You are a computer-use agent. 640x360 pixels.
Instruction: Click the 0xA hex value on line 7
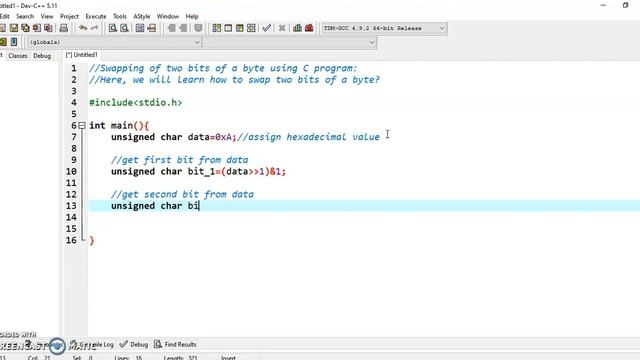click(x=223, y=137)
